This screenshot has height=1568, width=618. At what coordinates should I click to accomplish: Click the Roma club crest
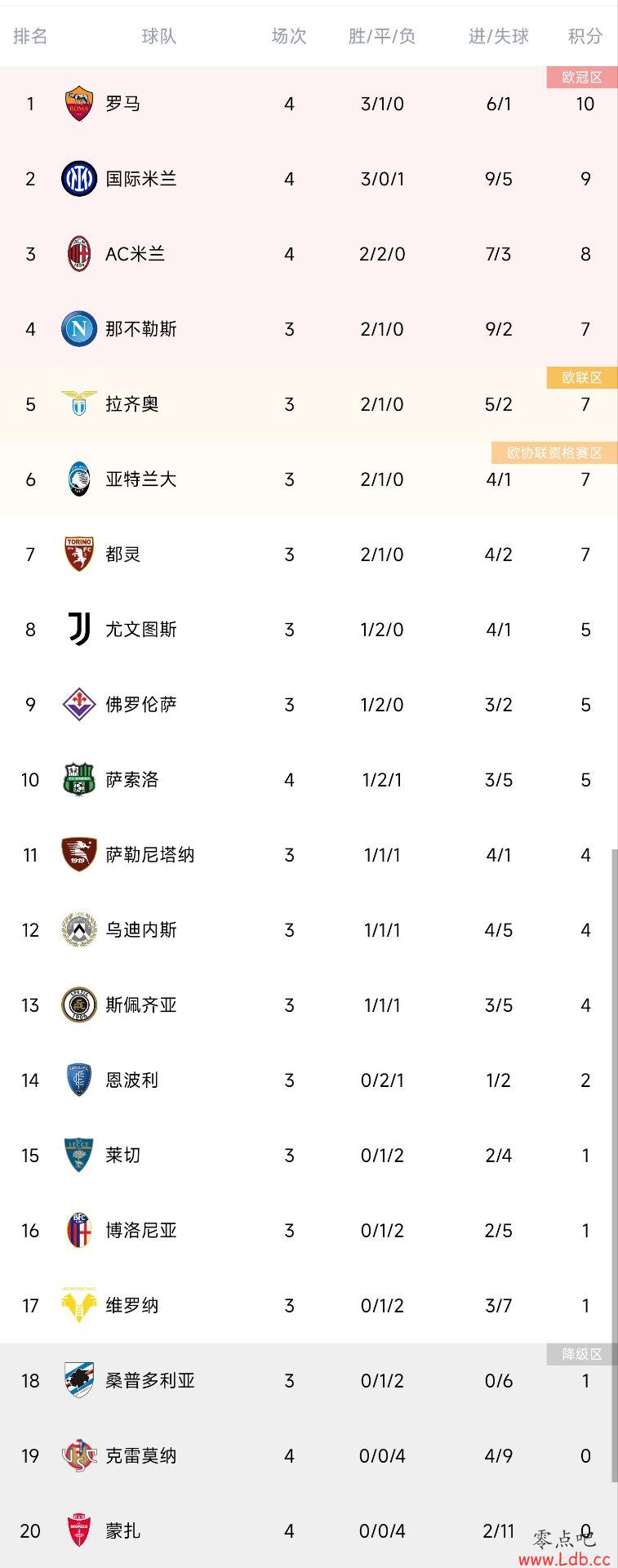79,104
